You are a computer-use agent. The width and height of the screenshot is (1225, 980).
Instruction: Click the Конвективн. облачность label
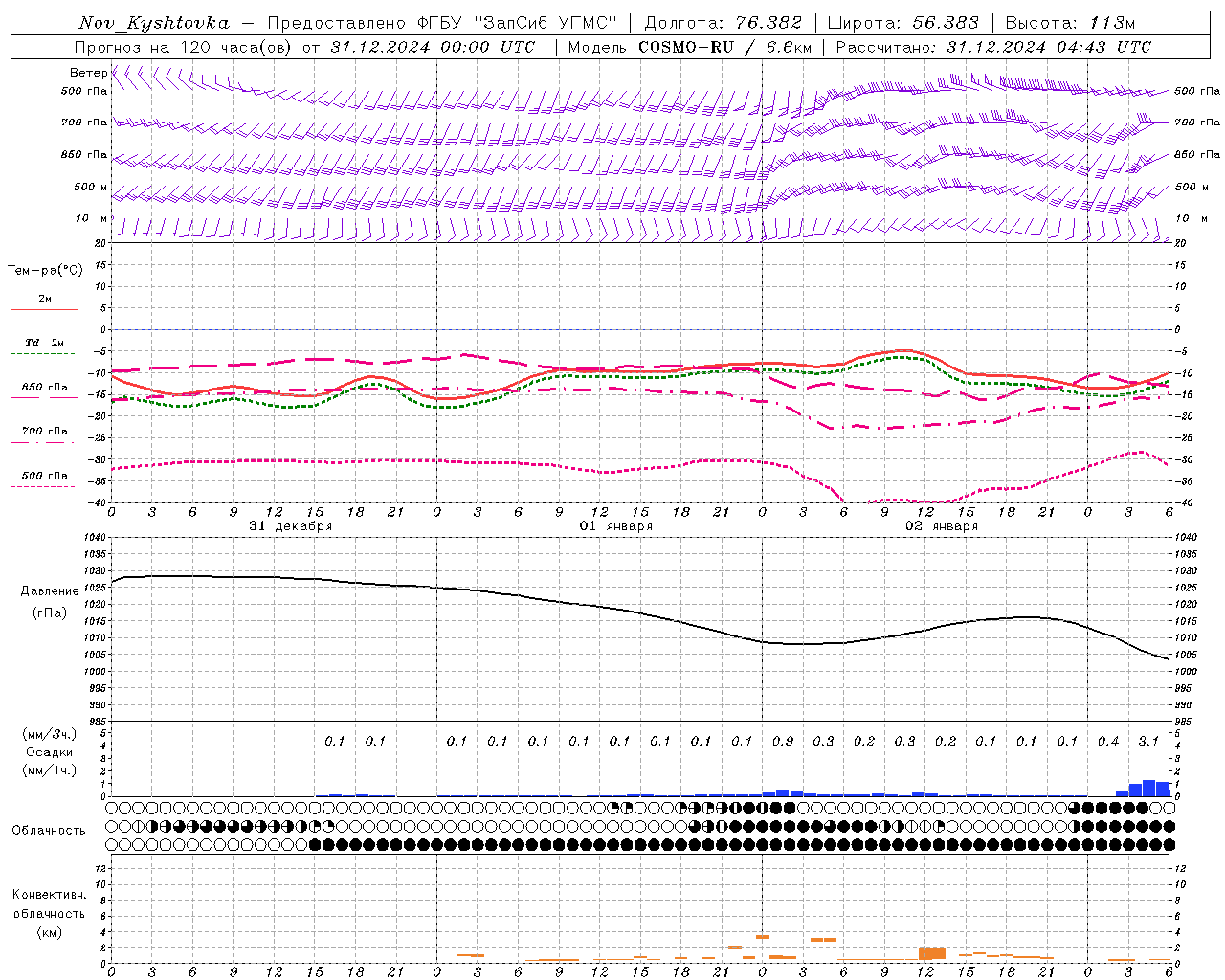click(x=49, y=903)
